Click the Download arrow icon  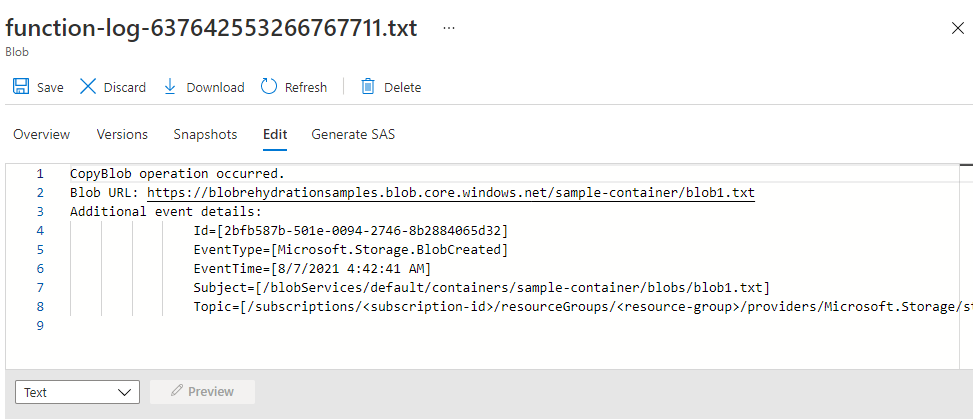click(170, 87)
